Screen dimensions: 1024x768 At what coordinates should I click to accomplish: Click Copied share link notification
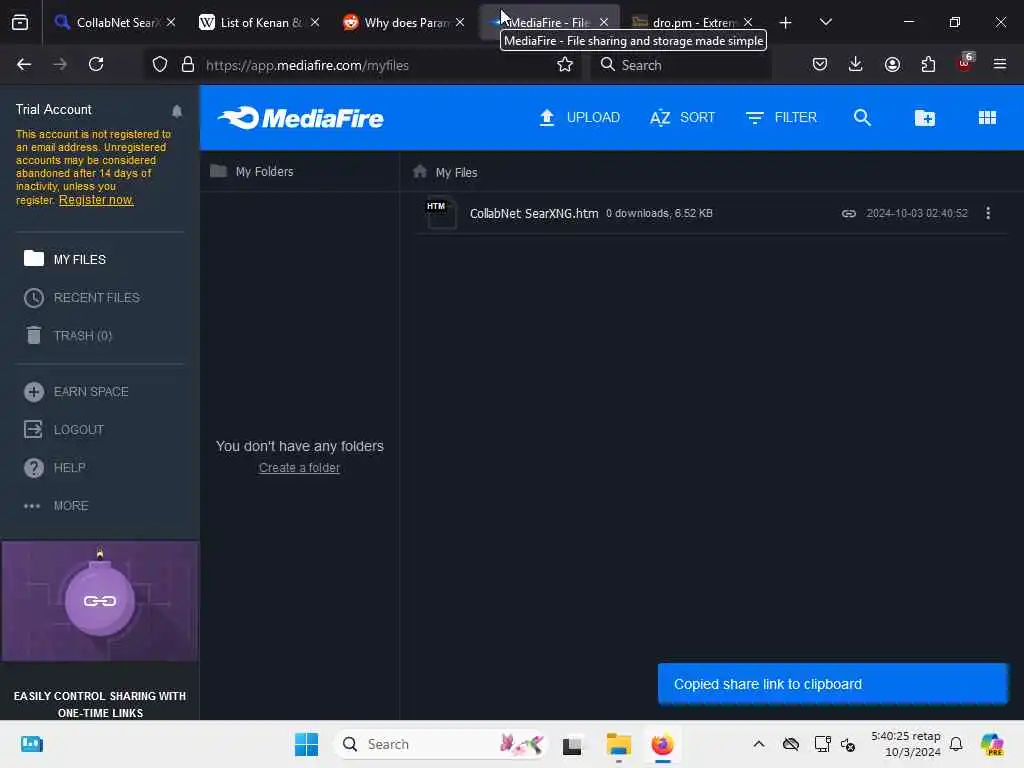coord(833,684)
